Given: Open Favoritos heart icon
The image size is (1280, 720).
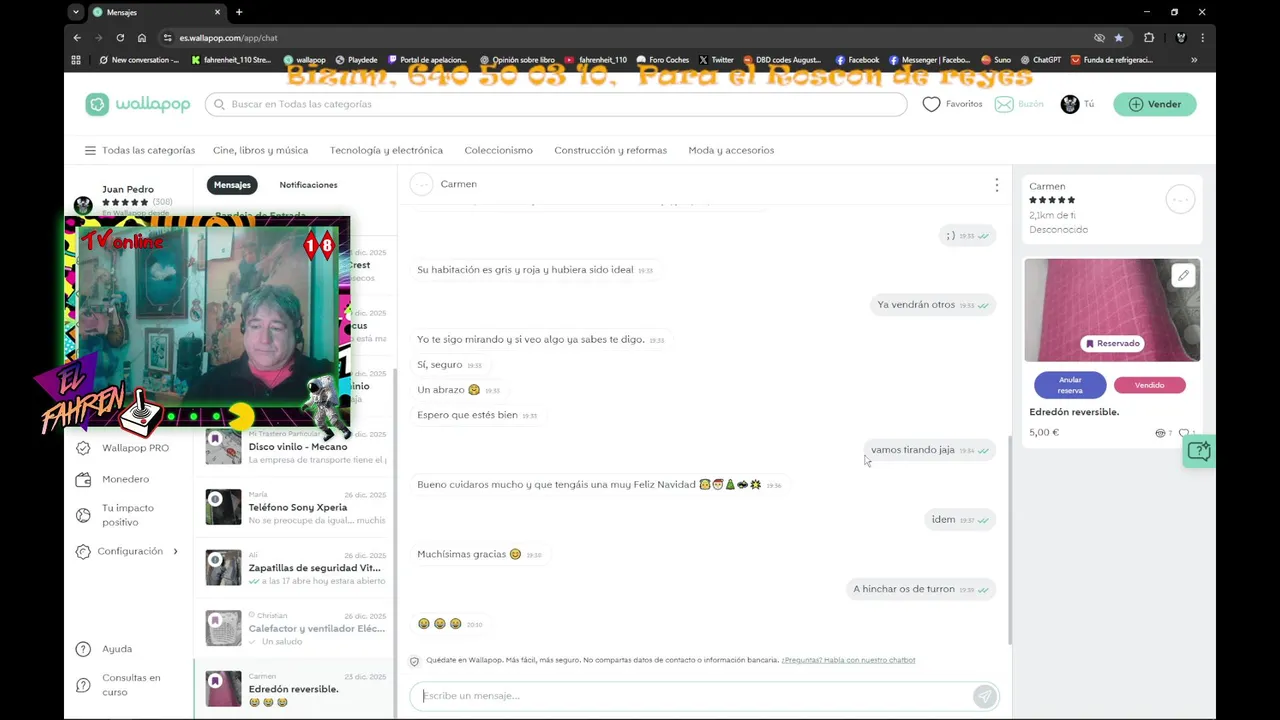Looking at the screenshot, I should click(x=931, y=104).
